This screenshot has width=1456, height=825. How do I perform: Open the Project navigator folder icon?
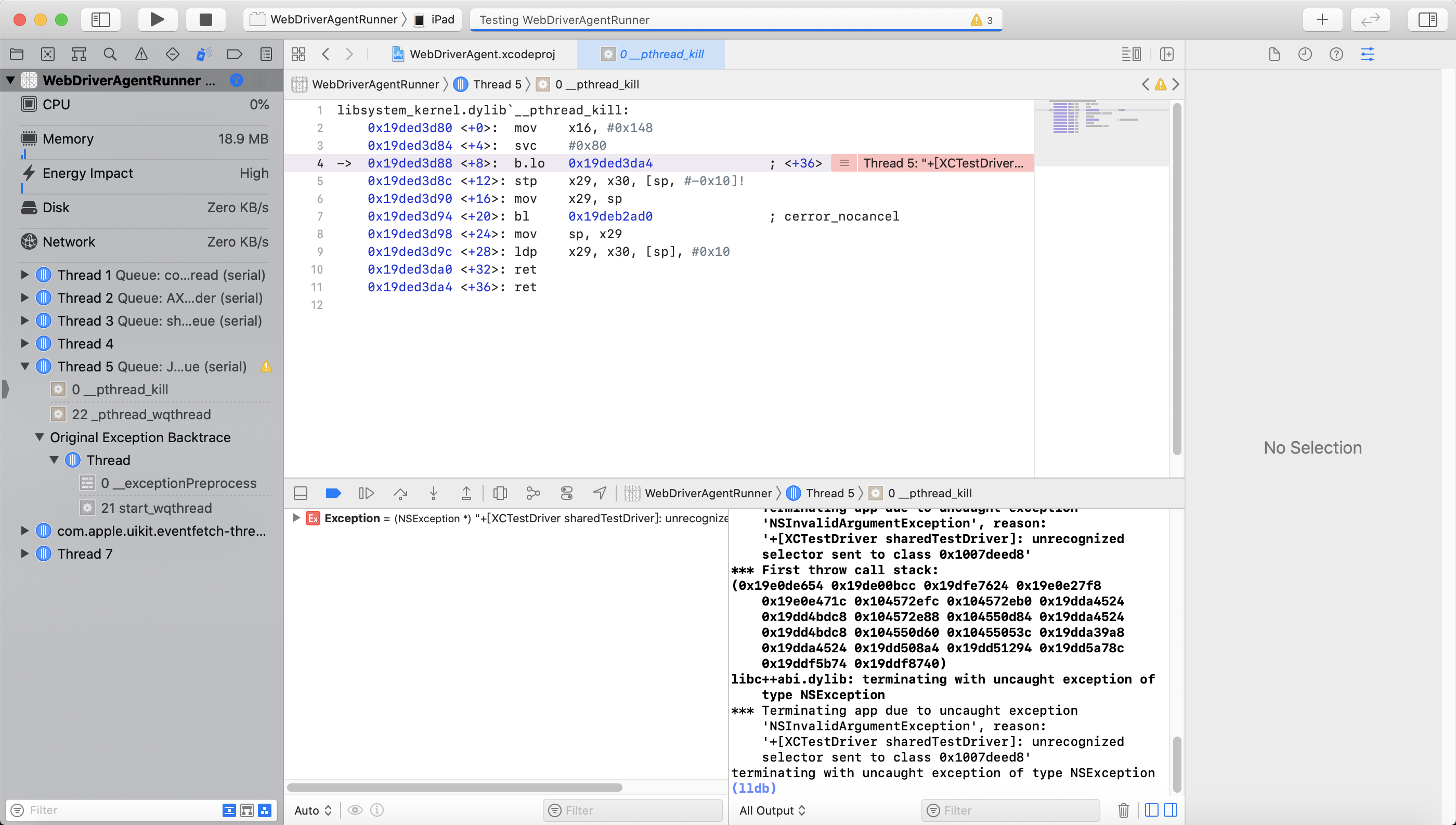[17, 55]
